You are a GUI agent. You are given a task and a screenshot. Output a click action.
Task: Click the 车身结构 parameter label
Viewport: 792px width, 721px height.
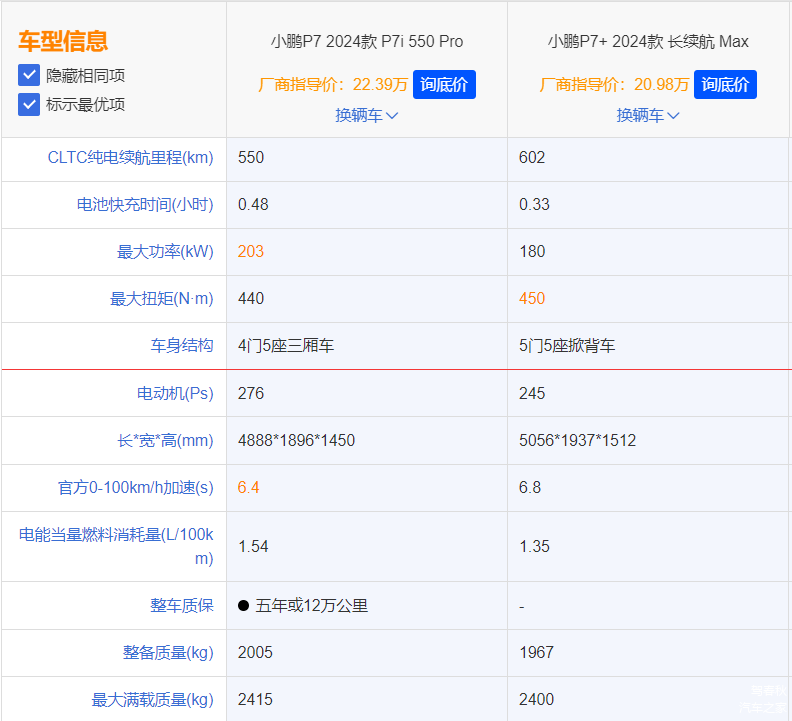point(181,346)
